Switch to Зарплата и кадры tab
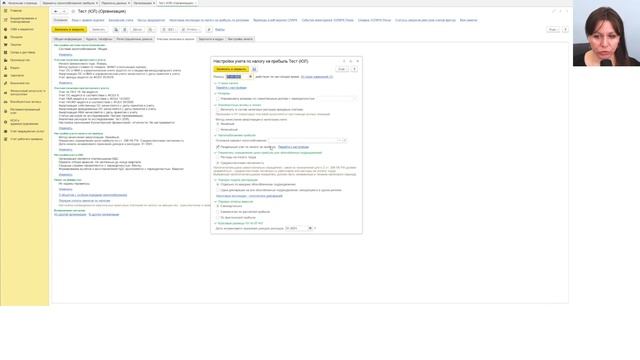The height and width of the screenshot is (360, 640). click(211, 39)
